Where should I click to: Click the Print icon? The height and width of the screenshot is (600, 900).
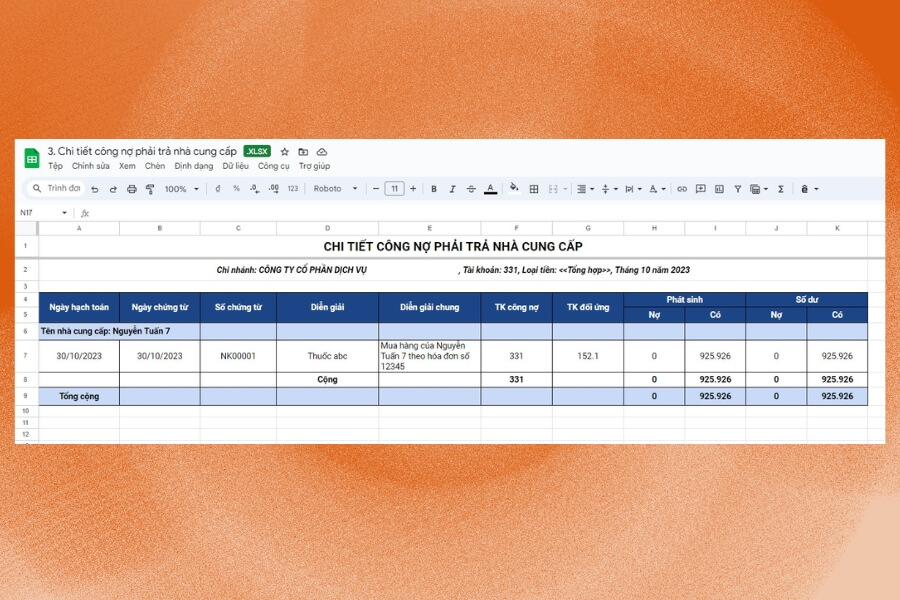pos(131,189)
